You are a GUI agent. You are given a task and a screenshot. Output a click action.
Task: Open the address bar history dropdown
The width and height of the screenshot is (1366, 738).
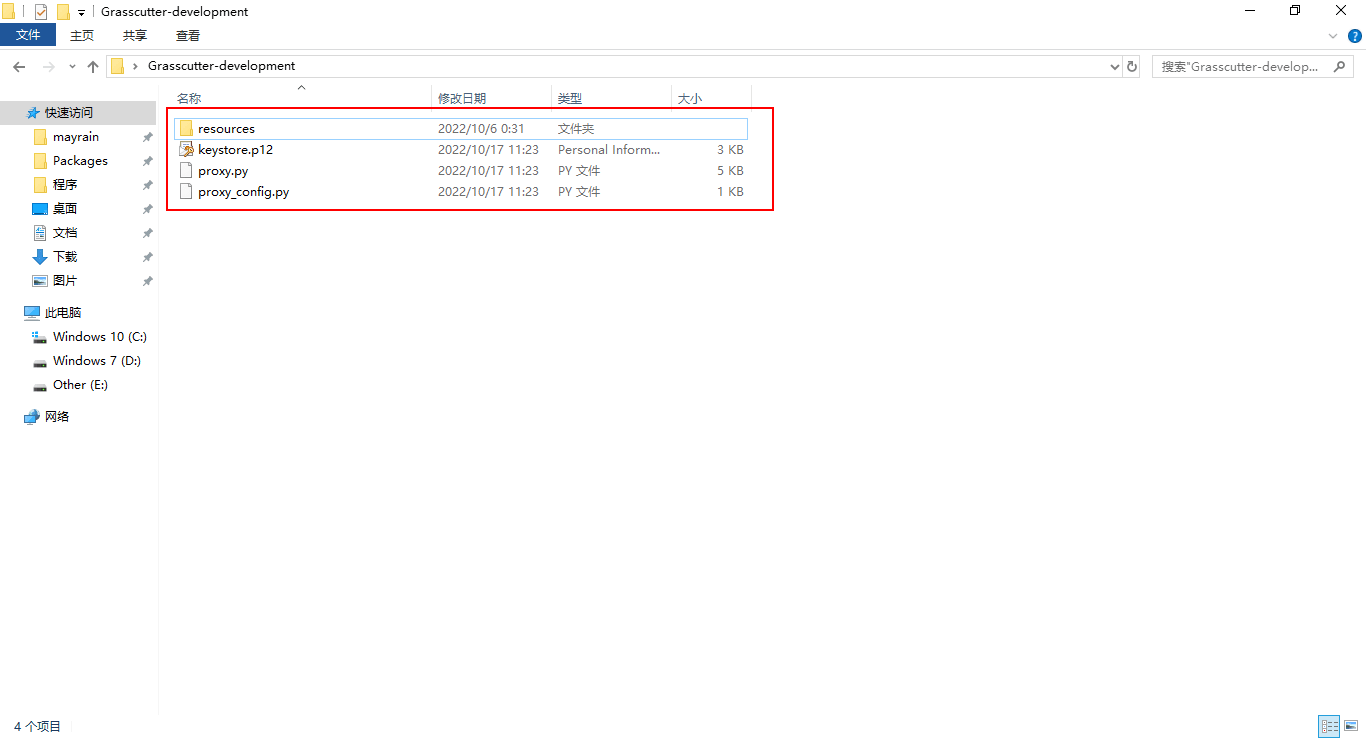[x=1115, y=66]
